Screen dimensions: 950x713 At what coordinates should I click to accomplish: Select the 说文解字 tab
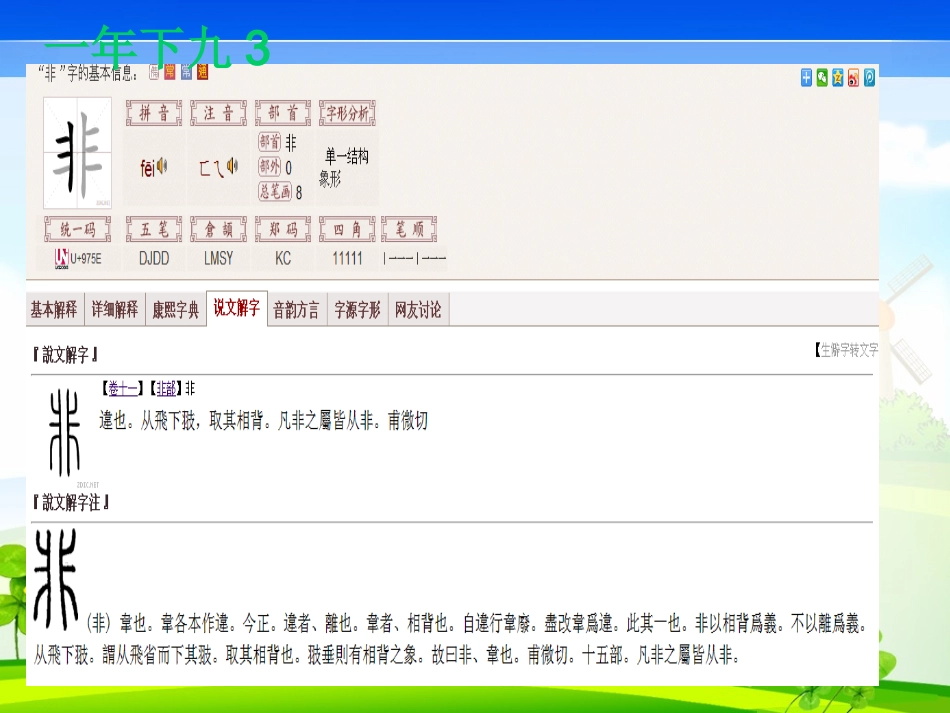pyautogui.click(x=237, y=308)
